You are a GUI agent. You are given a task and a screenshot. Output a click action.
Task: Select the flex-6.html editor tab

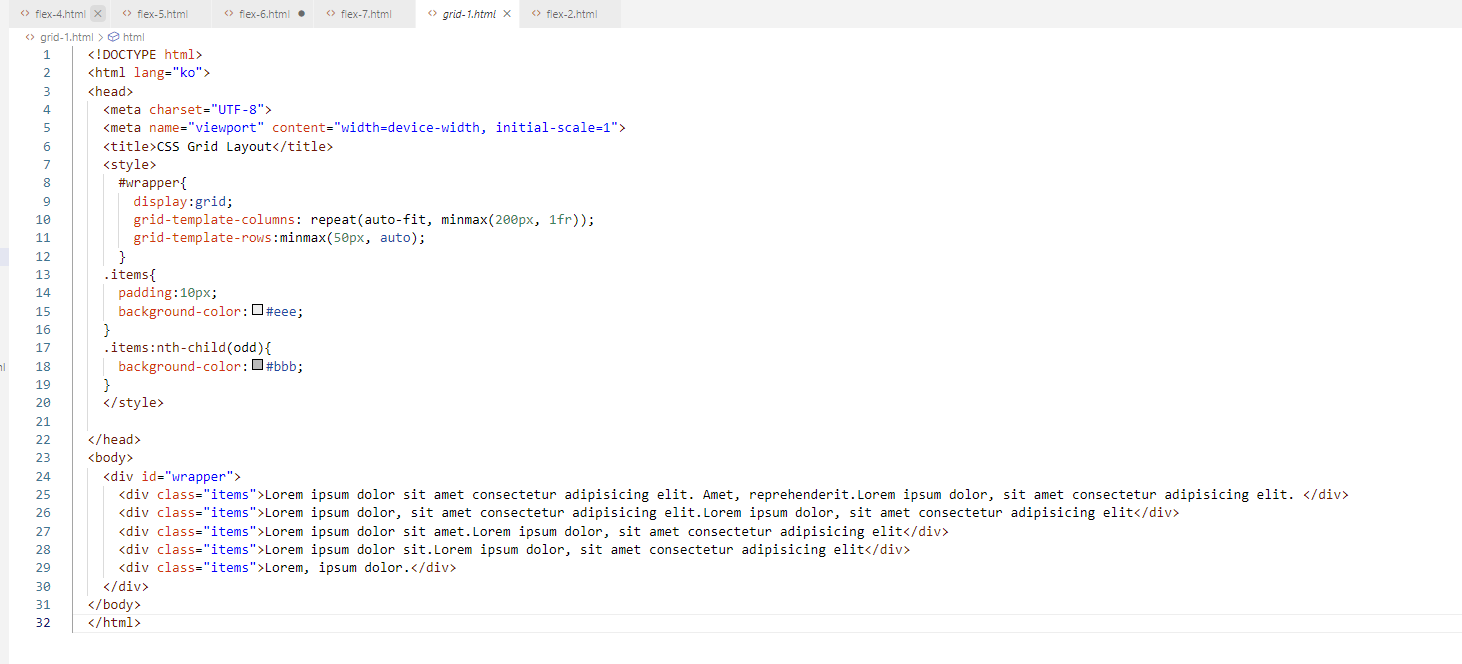click(x=264, y=14)
